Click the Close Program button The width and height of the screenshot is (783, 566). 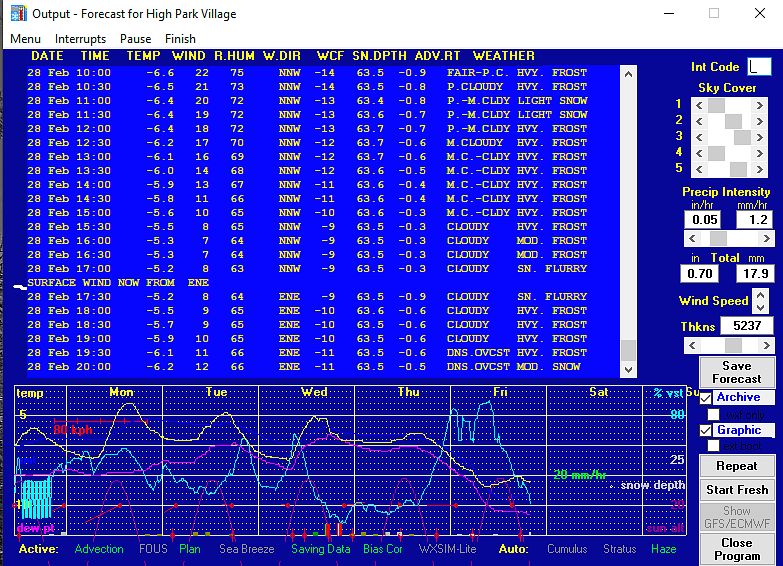[737, 549]
